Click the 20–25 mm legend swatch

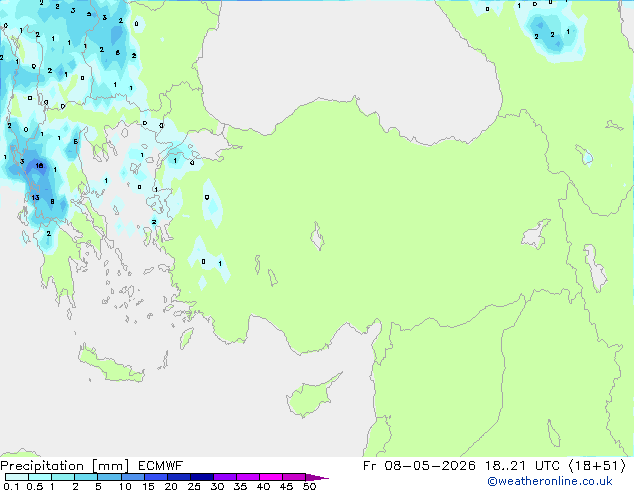point(179,477)
